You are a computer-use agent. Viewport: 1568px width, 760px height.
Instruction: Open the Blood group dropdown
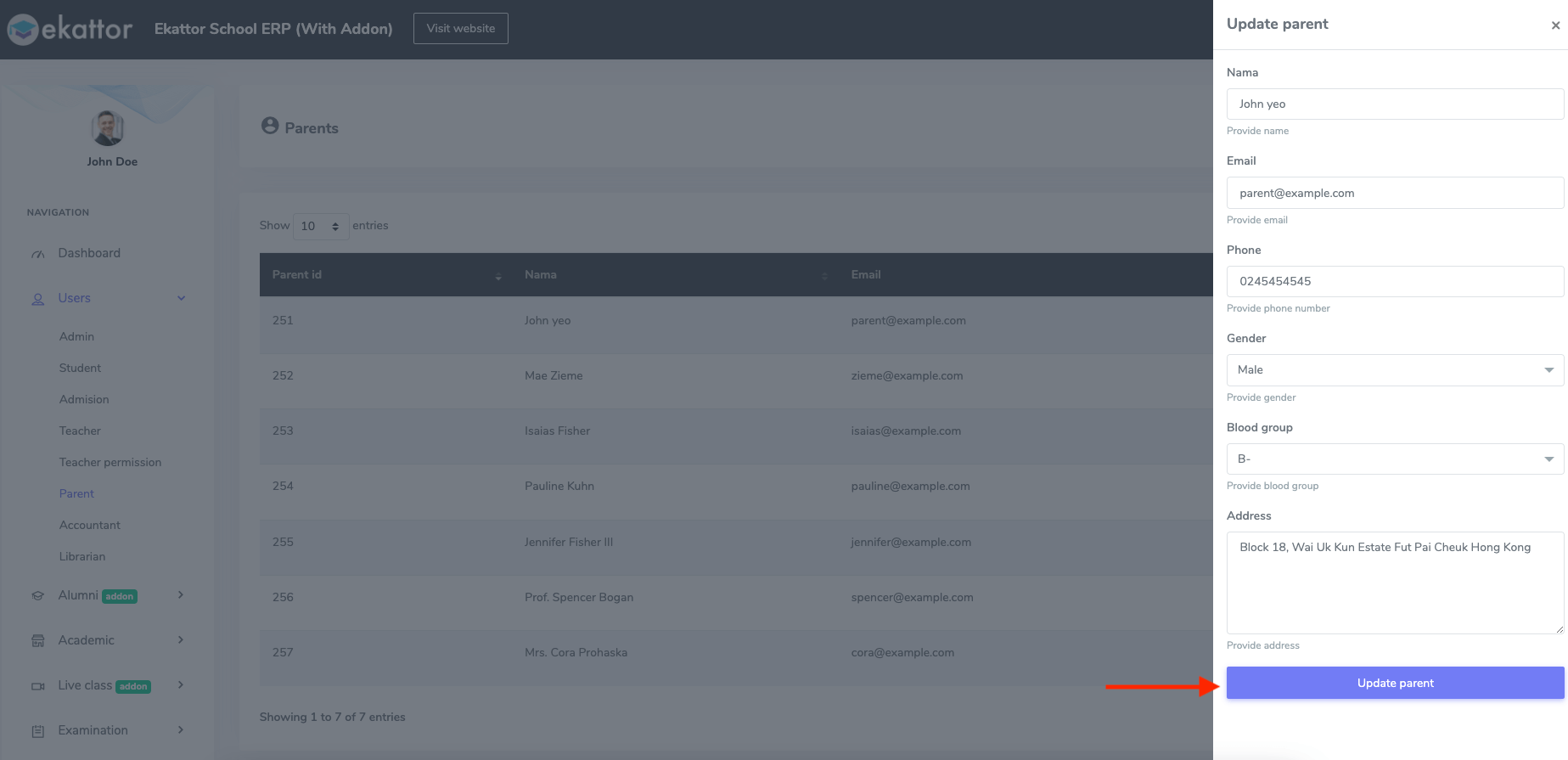click(x=1394, y=459)
